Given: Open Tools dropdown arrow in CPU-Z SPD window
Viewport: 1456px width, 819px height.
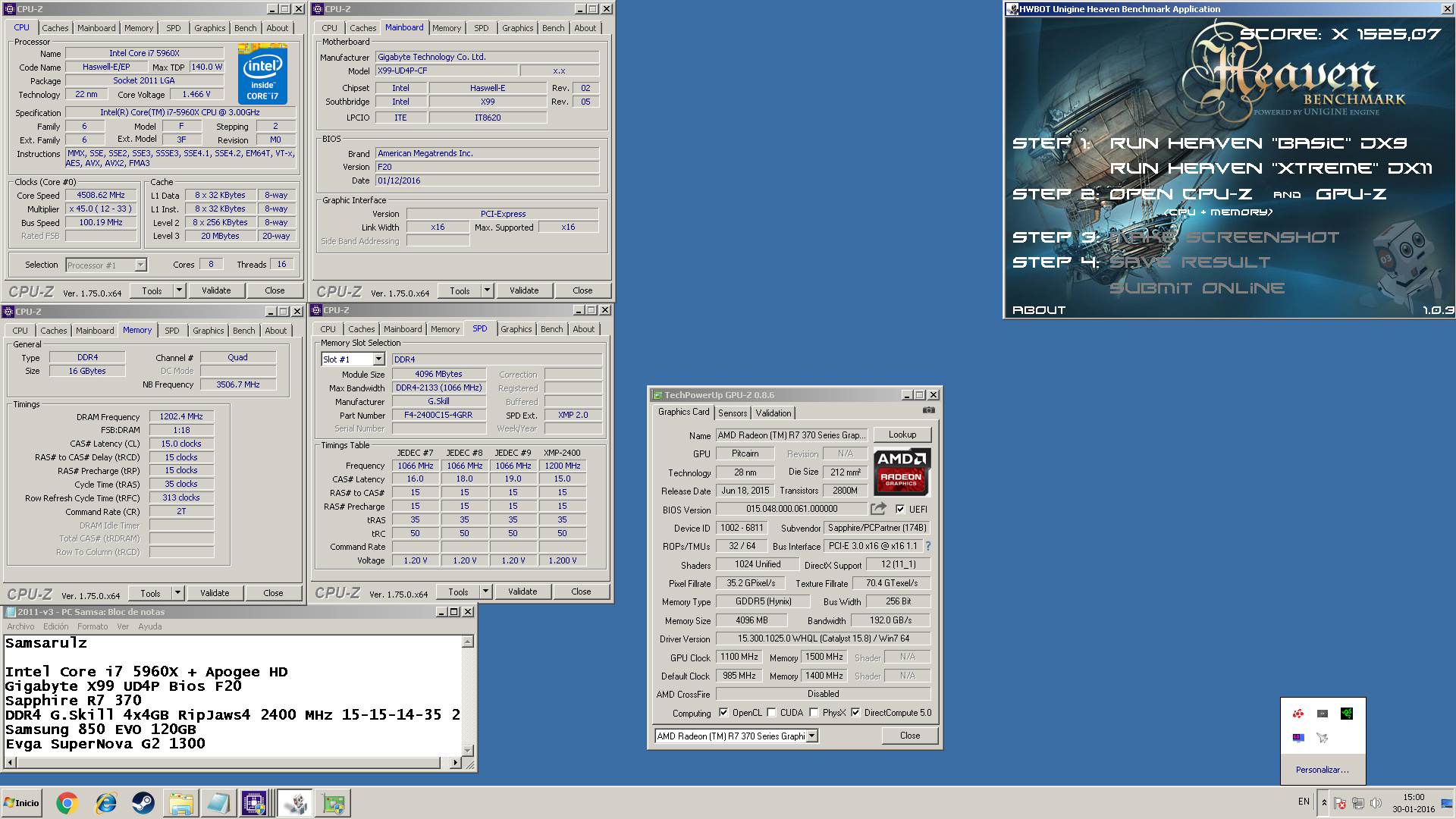Looking at the screenshot, I should coord(485,591).
